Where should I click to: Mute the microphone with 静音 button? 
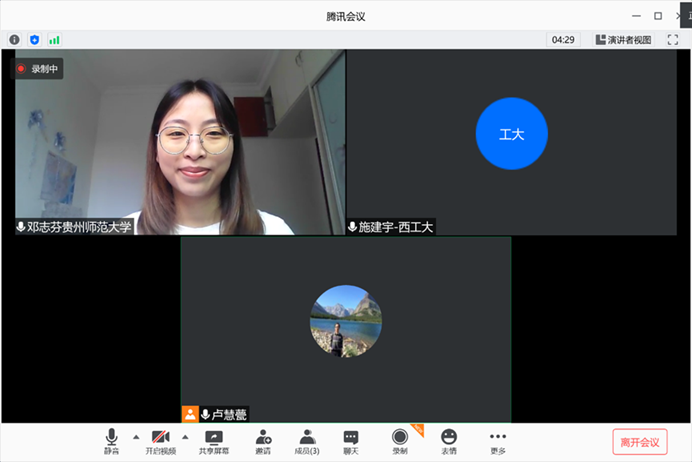point(111,440)
